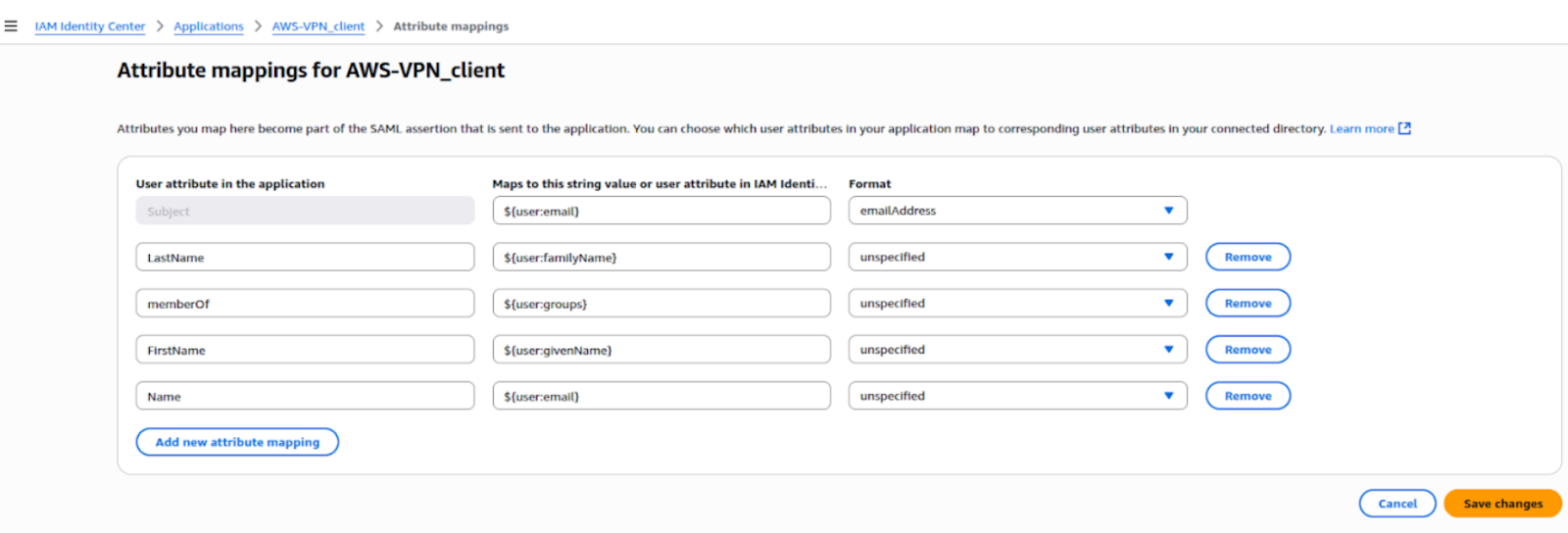The height and width of the screenshot is (533, 1568).
Task: Cancel the attribute mapping changes
Action: pyautogui.click(x=1397, y=504)
